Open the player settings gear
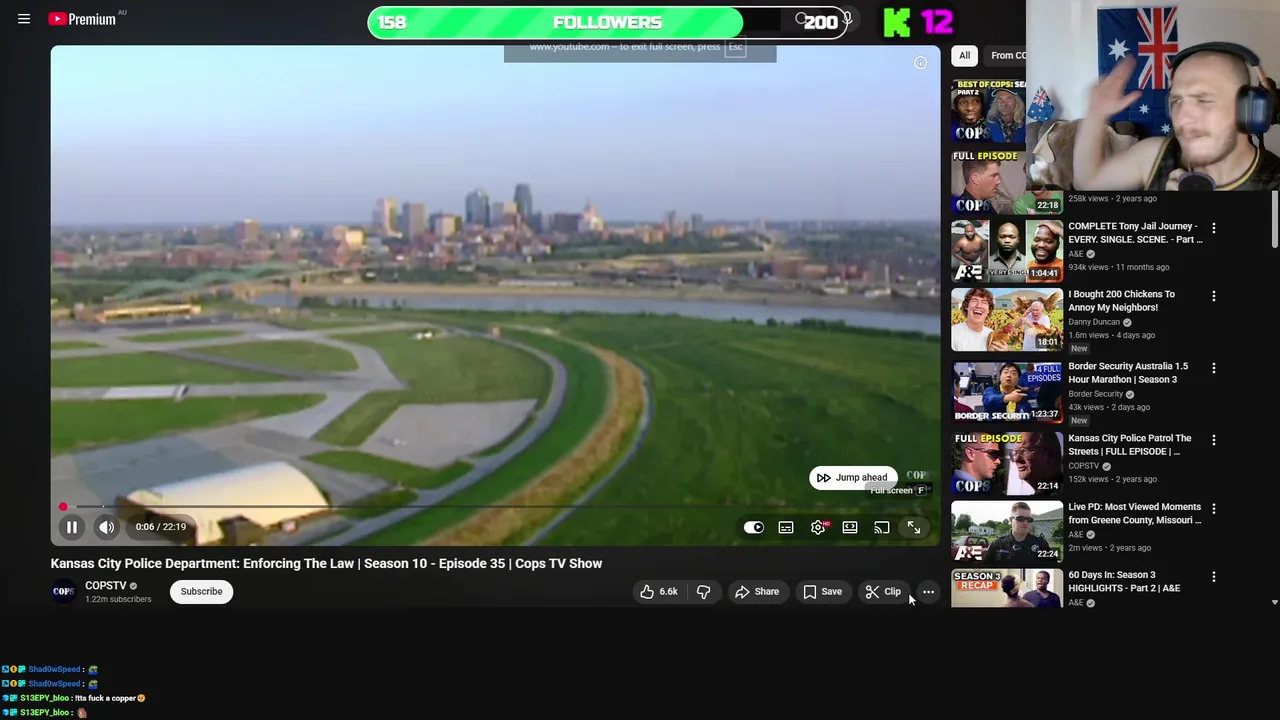The image size is (1280, 720). click(818, 527)
